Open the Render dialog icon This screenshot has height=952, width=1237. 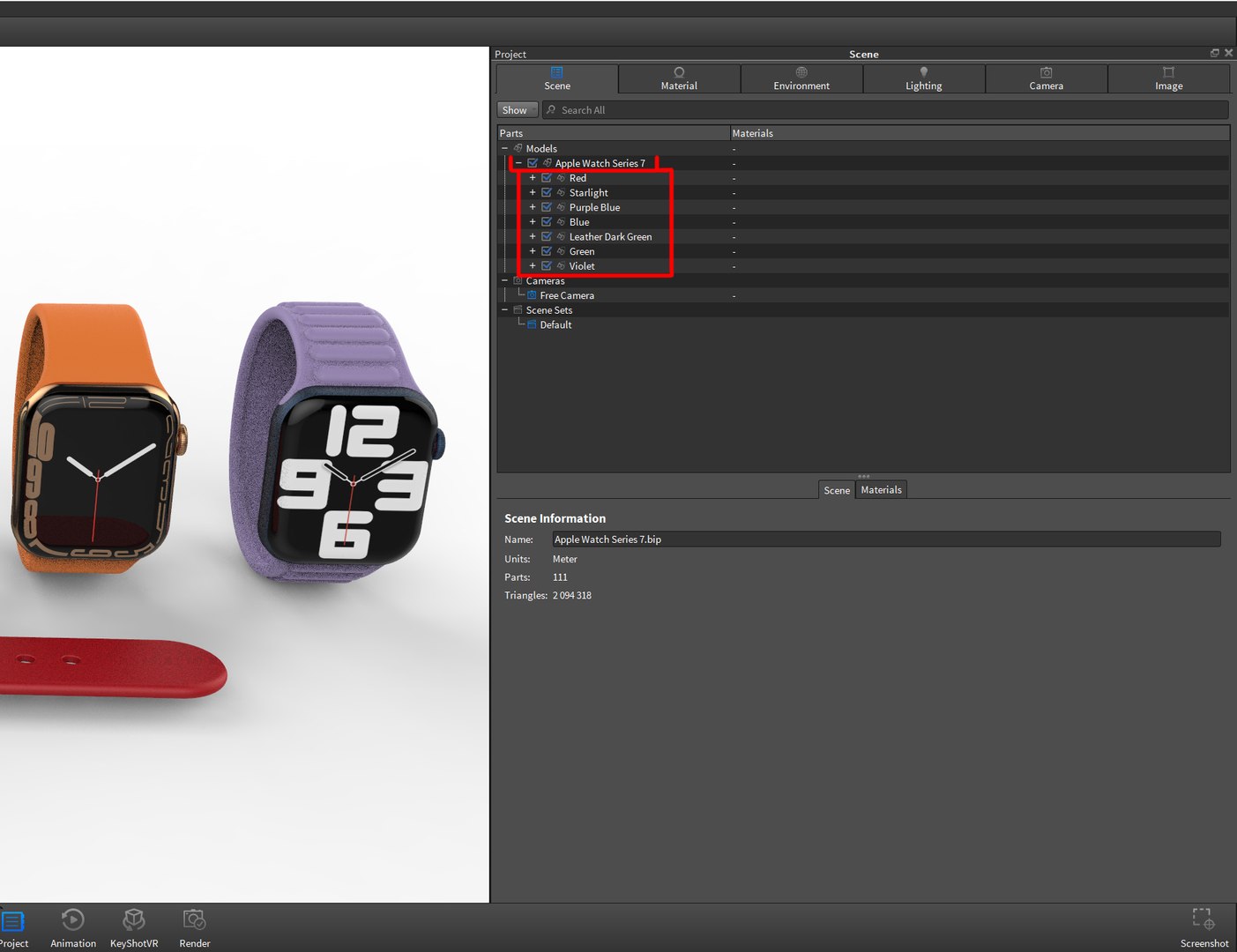[194, 920]
